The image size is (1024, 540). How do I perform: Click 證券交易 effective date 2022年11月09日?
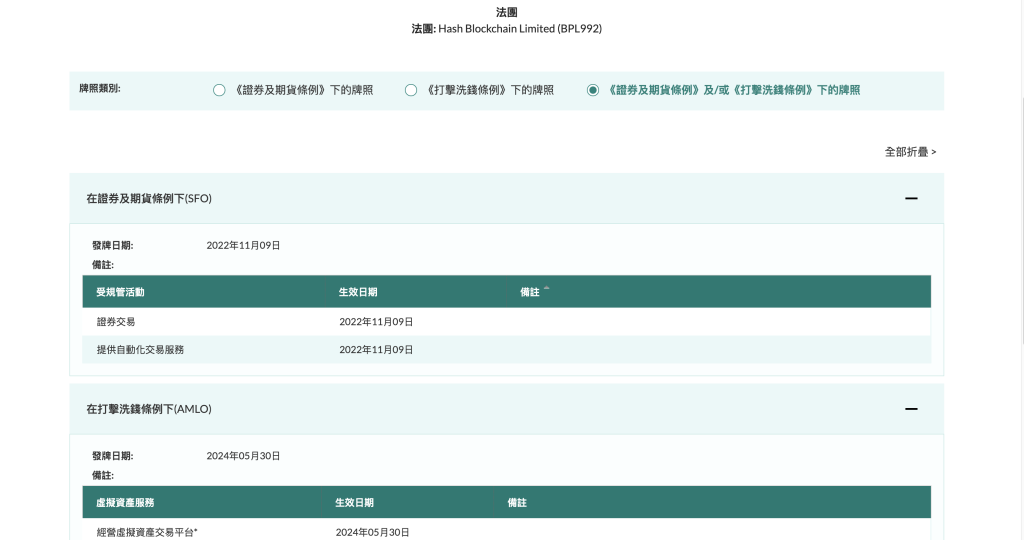coord(376,321)
